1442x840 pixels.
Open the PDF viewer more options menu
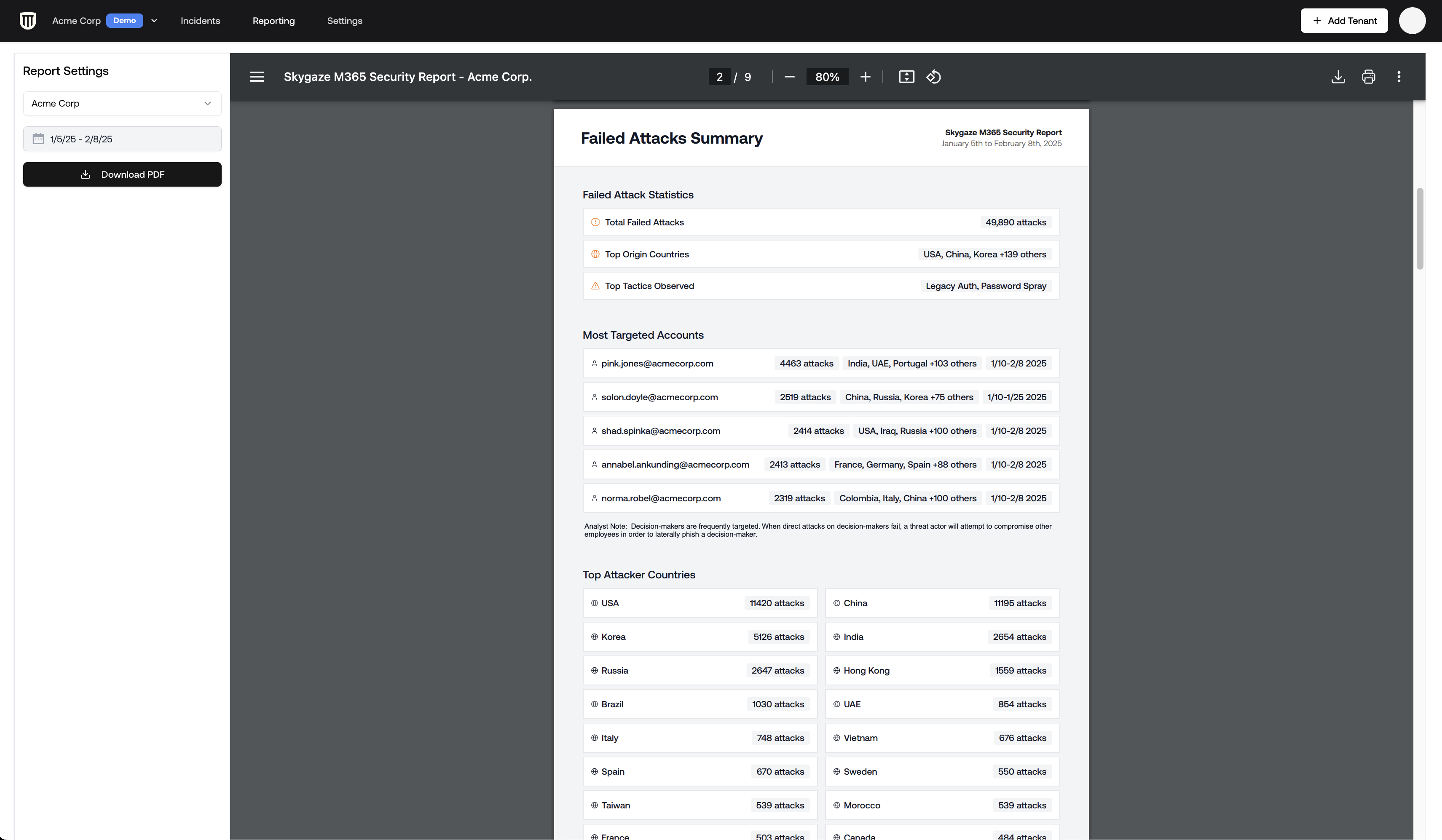1399,77
